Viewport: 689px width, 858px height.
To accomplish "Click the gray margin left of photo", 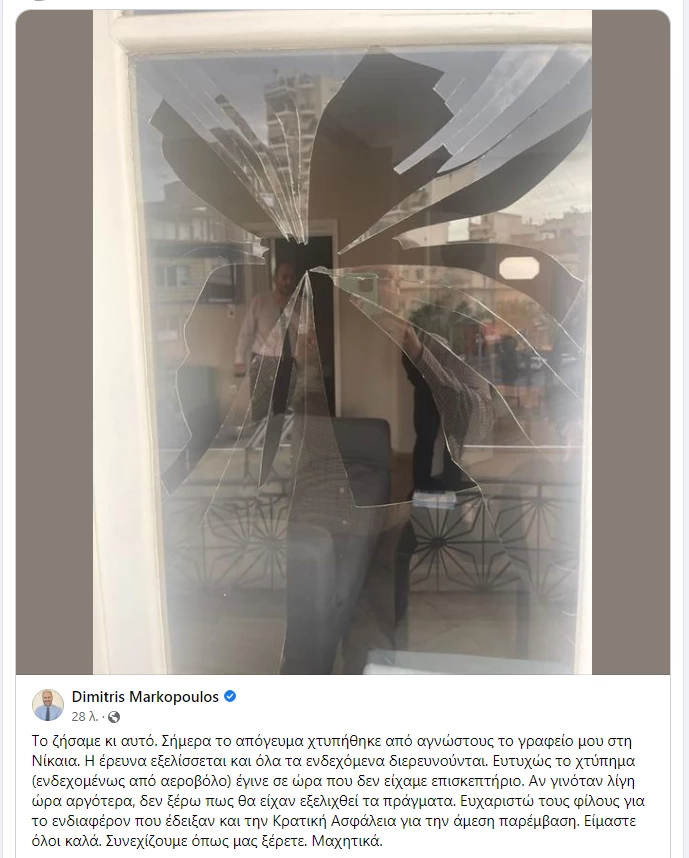I will (x=54, y=343).
